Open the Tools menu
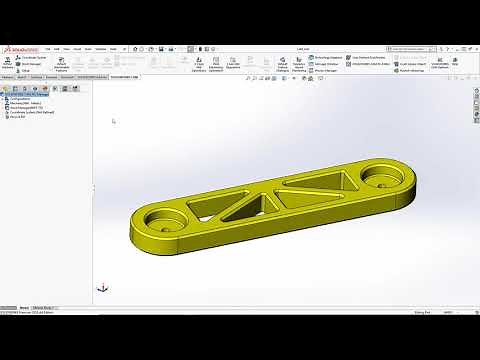Screen dimensions: 480x360 pos(88,49)
